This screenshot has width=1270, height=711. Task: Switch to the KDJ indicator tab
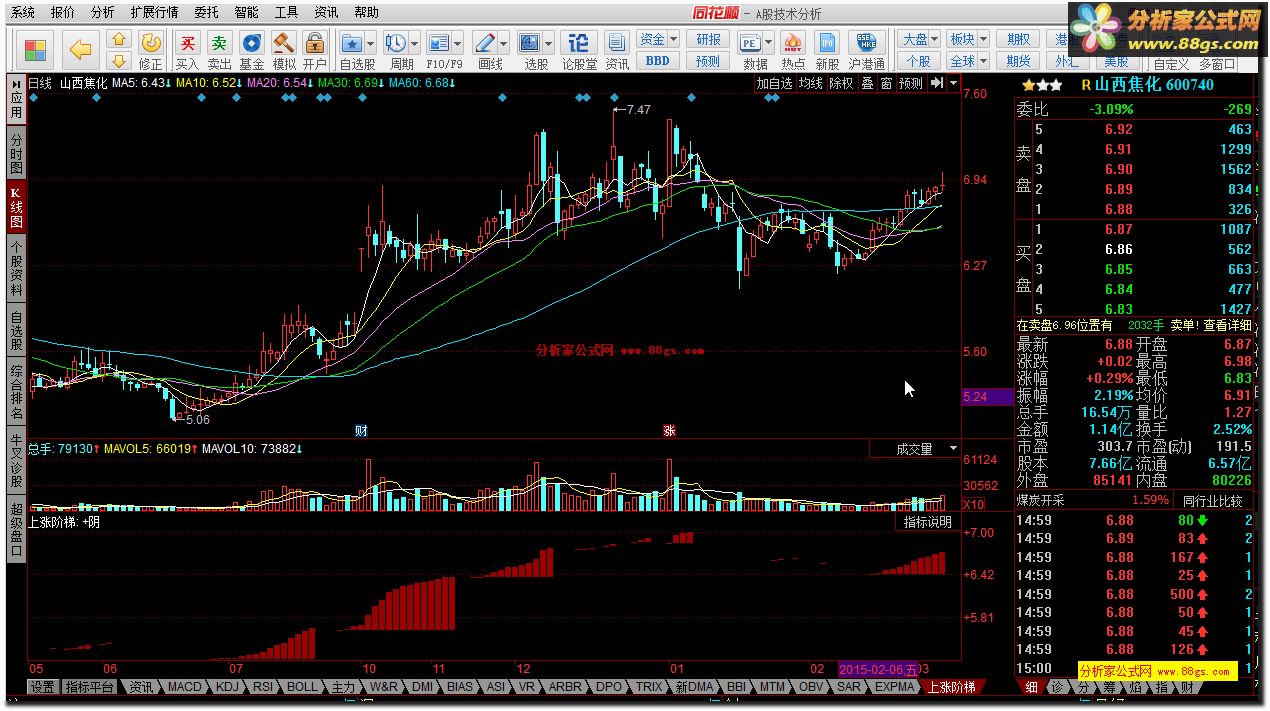click(x=227, y=687)
